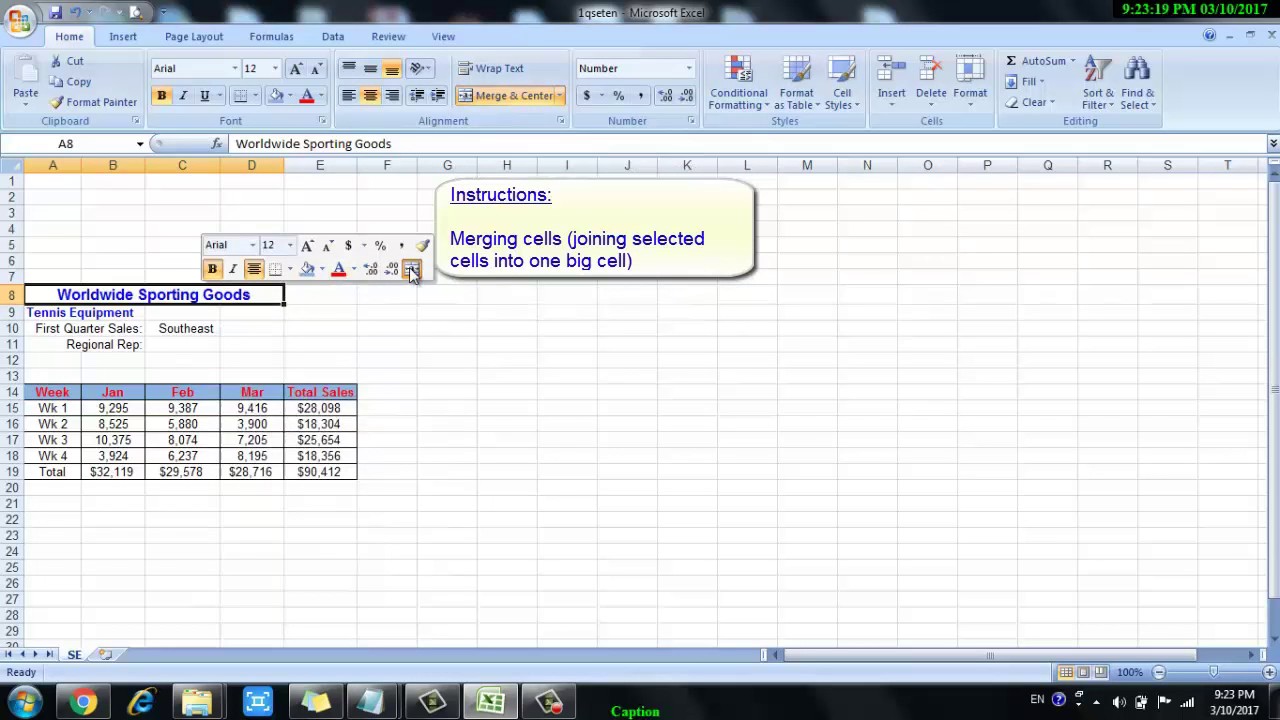Toggle Bold in the ribbon Font group
This screenshot has height=720, width=1280.
[161, 95]
